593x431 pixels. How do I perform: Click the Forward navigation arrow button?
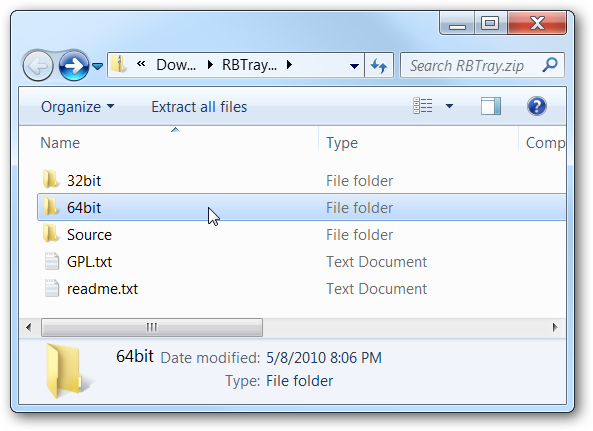click(74, 65)
